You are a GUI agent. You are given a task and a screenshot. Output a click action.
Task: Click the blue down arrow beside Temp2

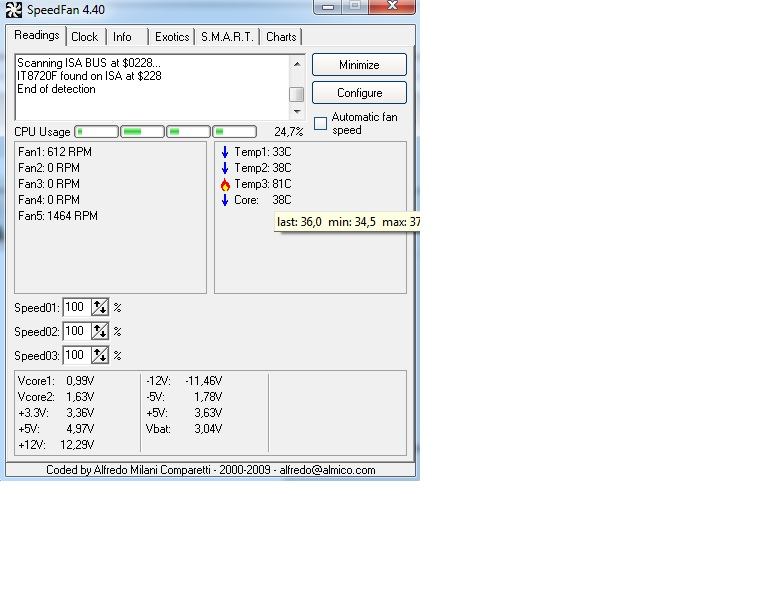point(225,168)
